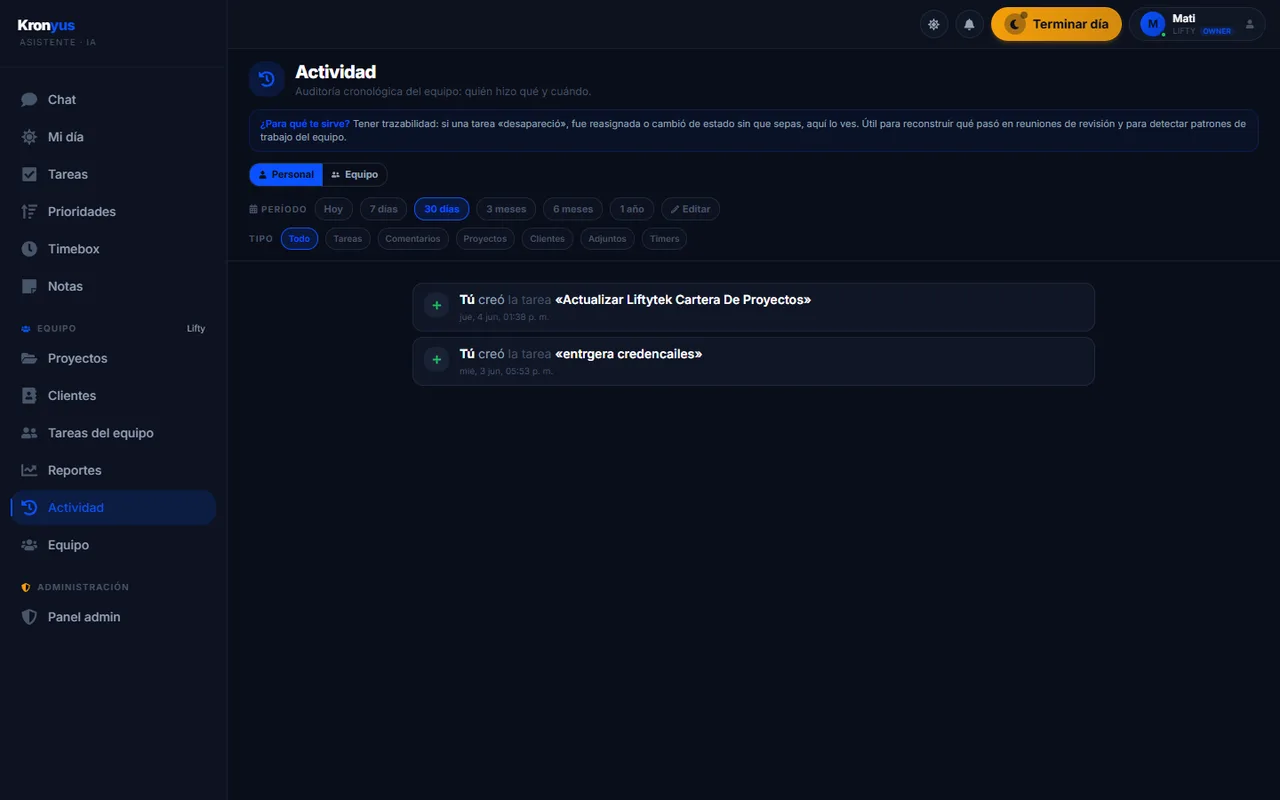Click the checkbox icon next to Tareas
The height and width of the screenshot is (800, 1280).
coord(29,174)
